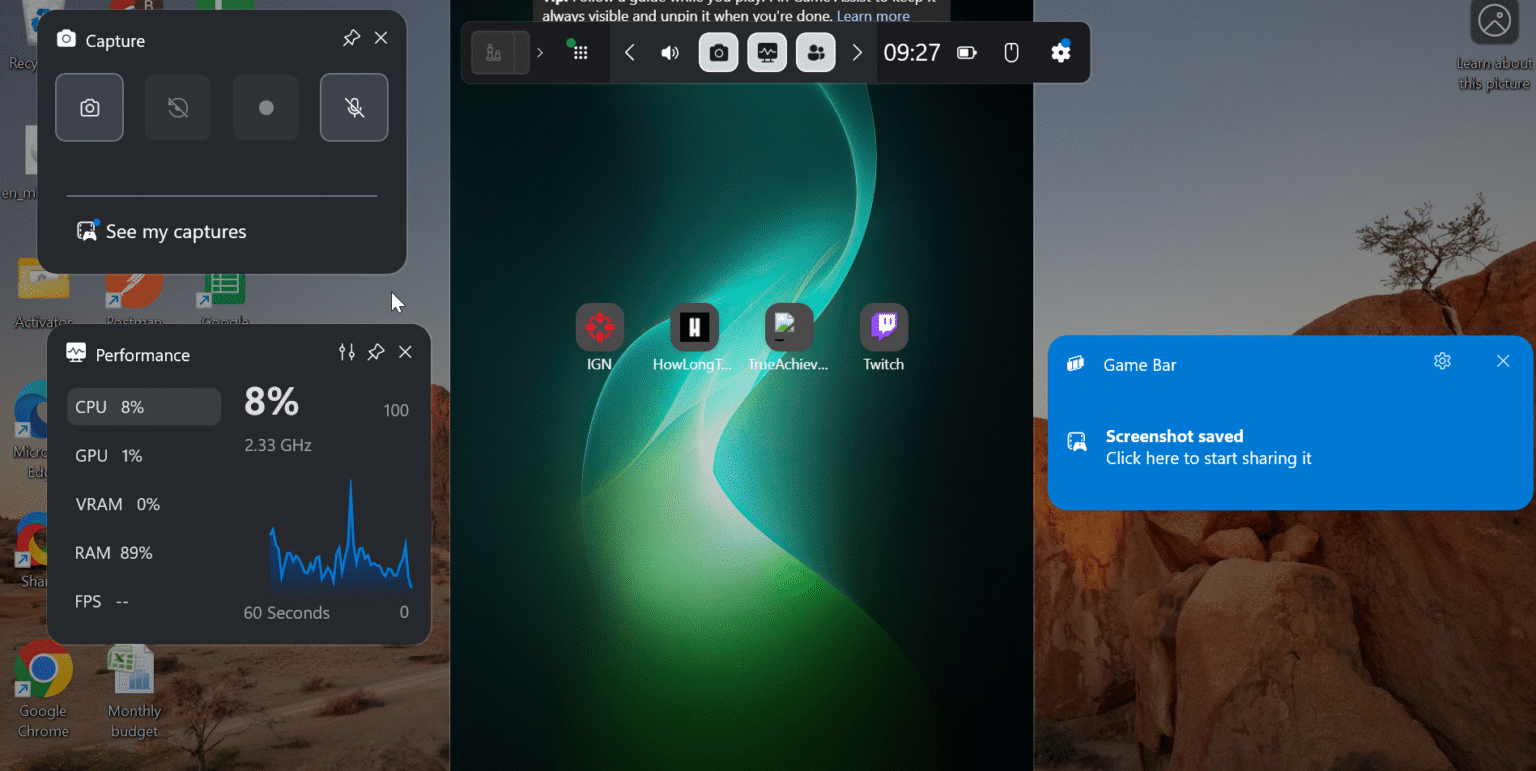Open Game Bar settings gear in toolbar
The height and width of the screenshot is (771, 1536).
[x=1061, y=52]
